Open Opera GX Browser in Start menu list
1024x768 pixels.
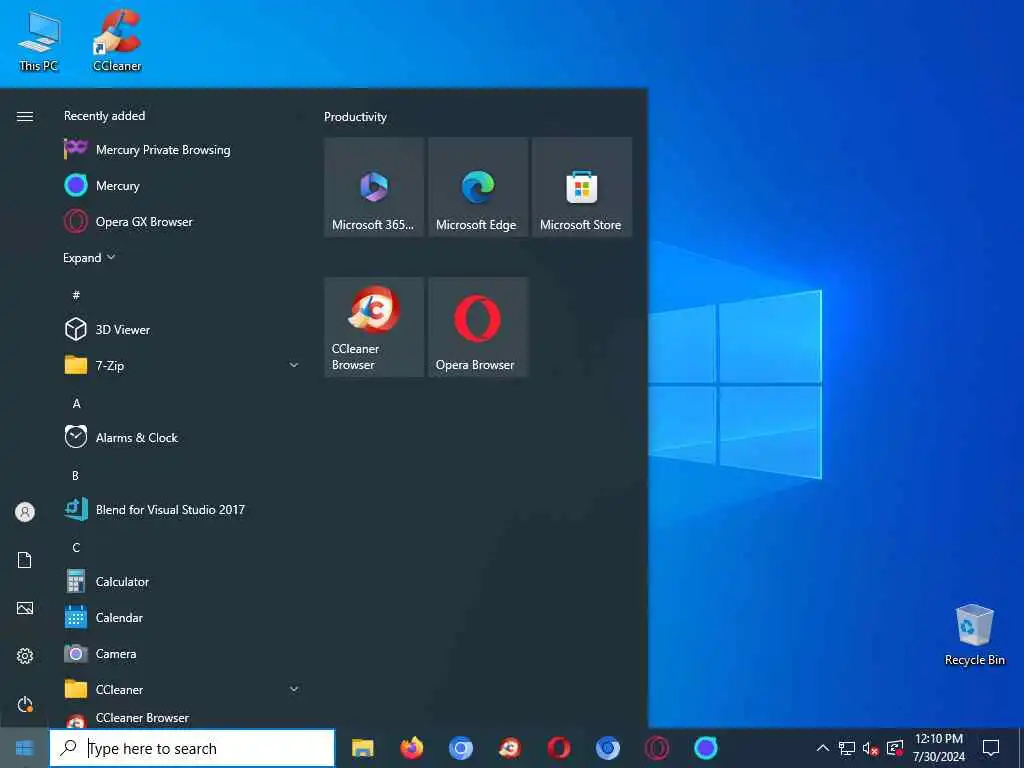click(180, 221)
